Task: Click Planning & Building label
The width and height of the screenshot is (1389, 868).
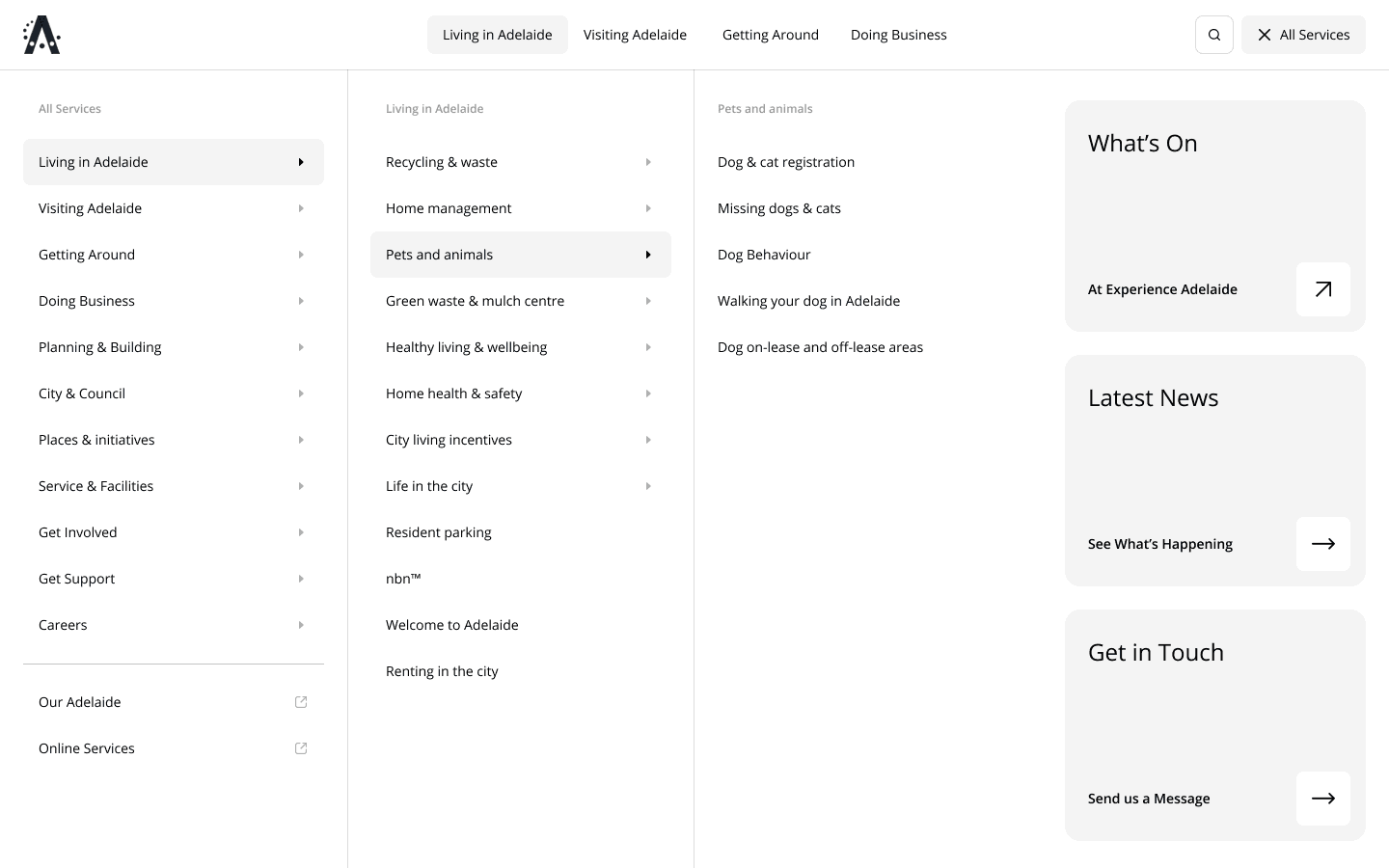Action: pyautogui.click(x=100, y=347)
